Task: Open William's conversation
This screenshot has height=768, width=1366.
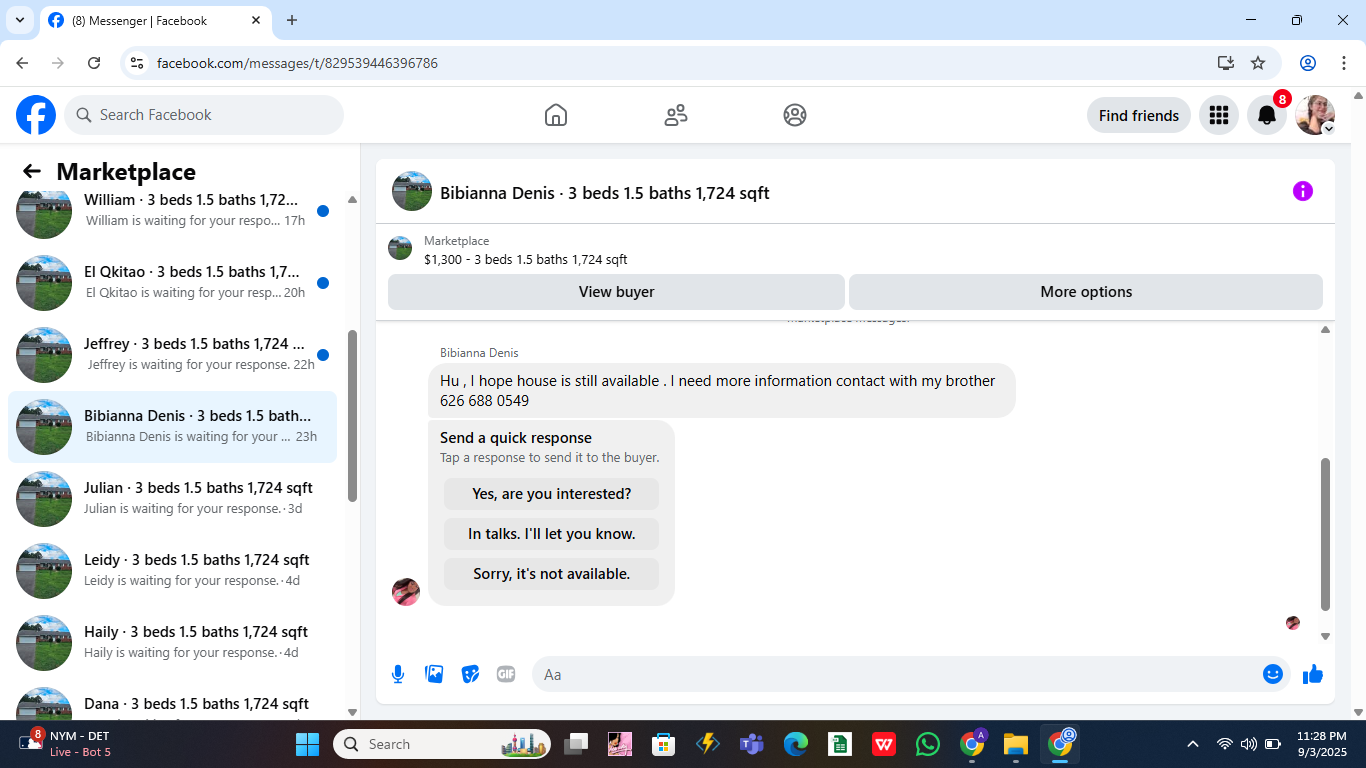Action: coord(172,210)
